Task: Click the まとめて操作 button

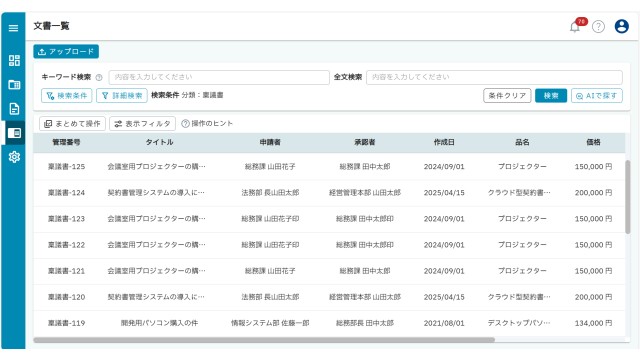Action: pyautogui.click(x=72, y=124)
